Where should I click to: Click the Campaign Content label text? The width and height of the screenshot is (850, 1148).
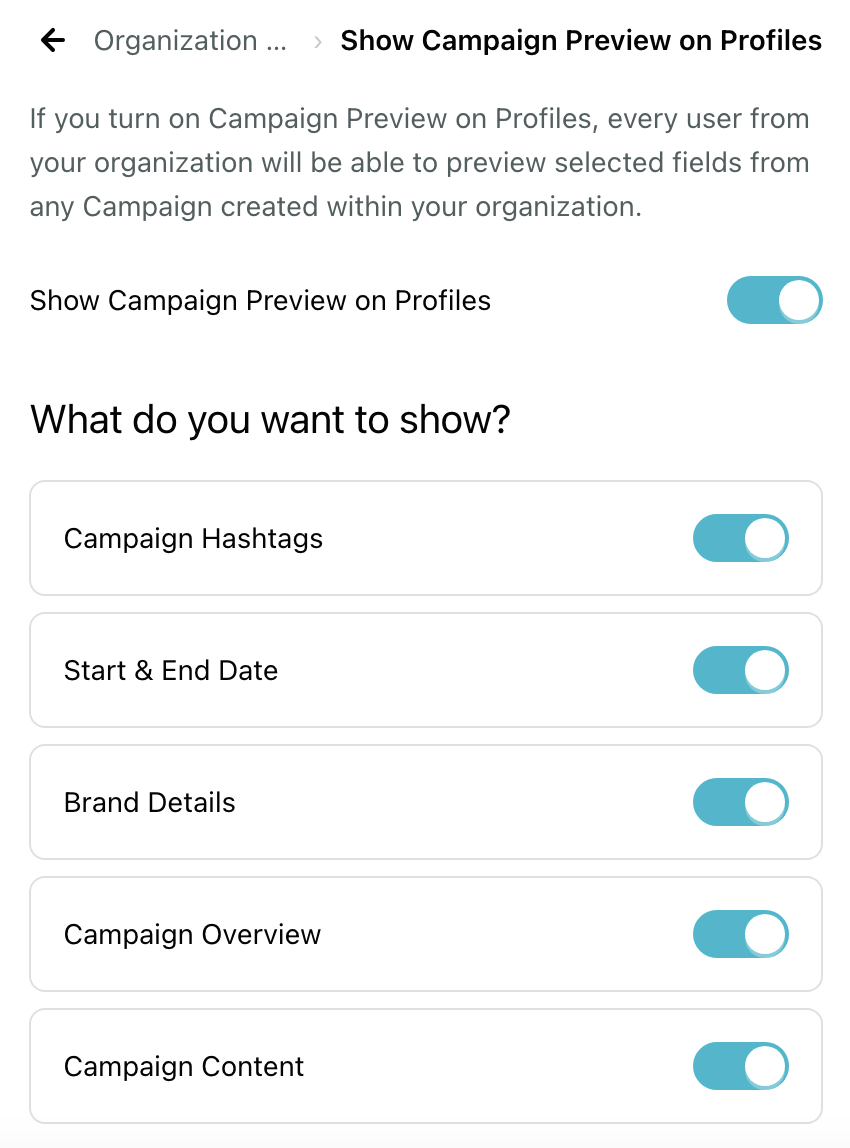[x=184, y=1067]
